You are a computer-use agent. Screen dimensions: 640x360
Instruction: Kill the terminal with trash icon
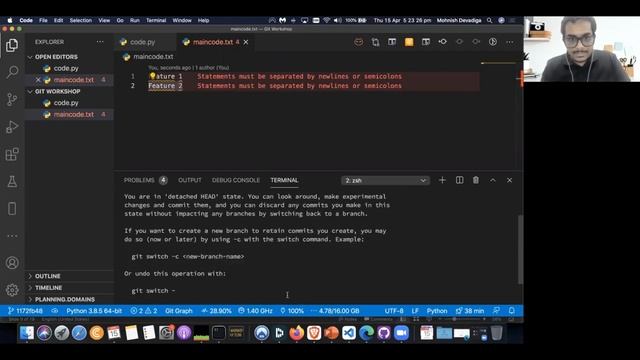(476, 180)
